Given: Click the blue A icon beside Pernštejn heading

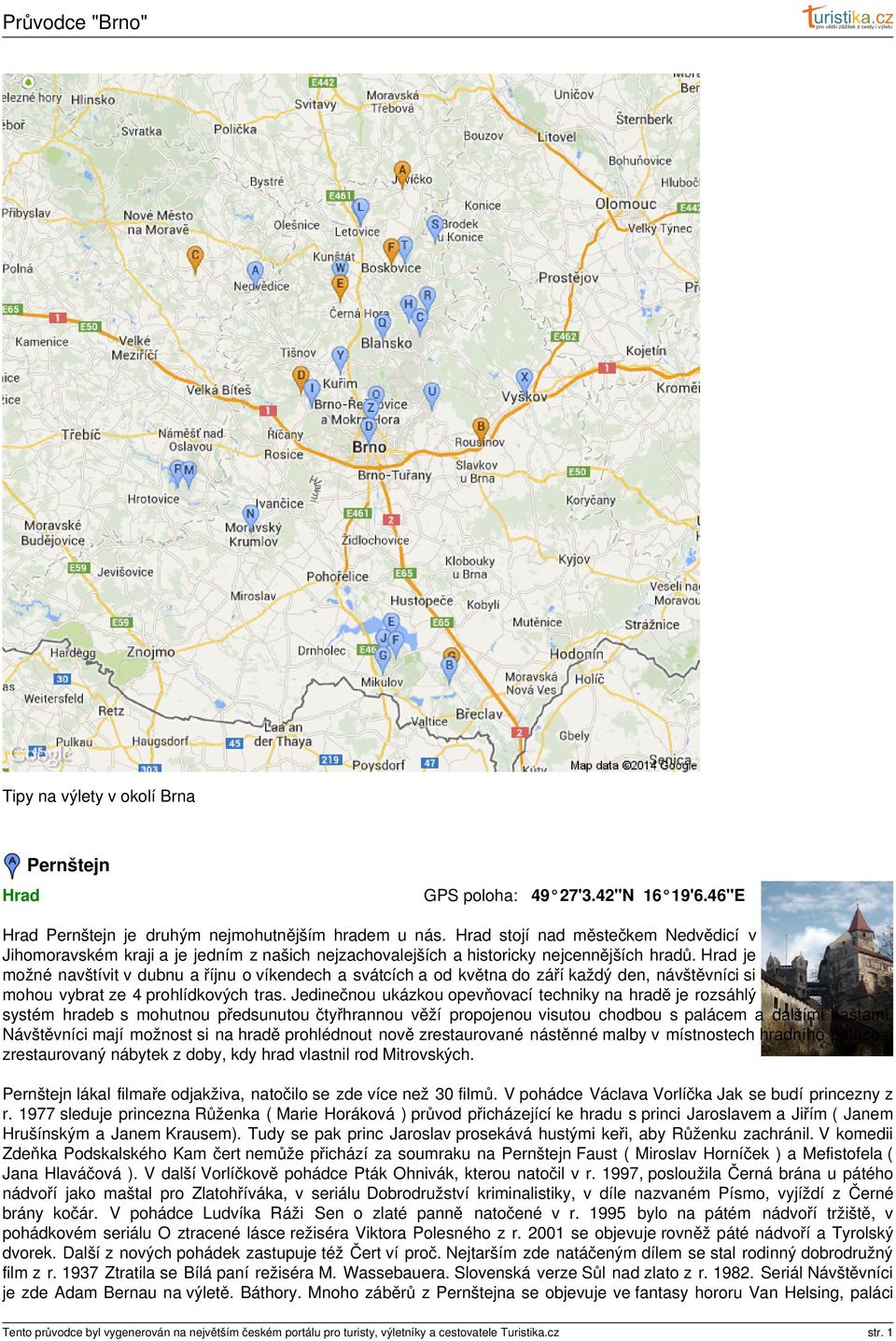Looking at the screenshot, I should click(x=12, y=865).
